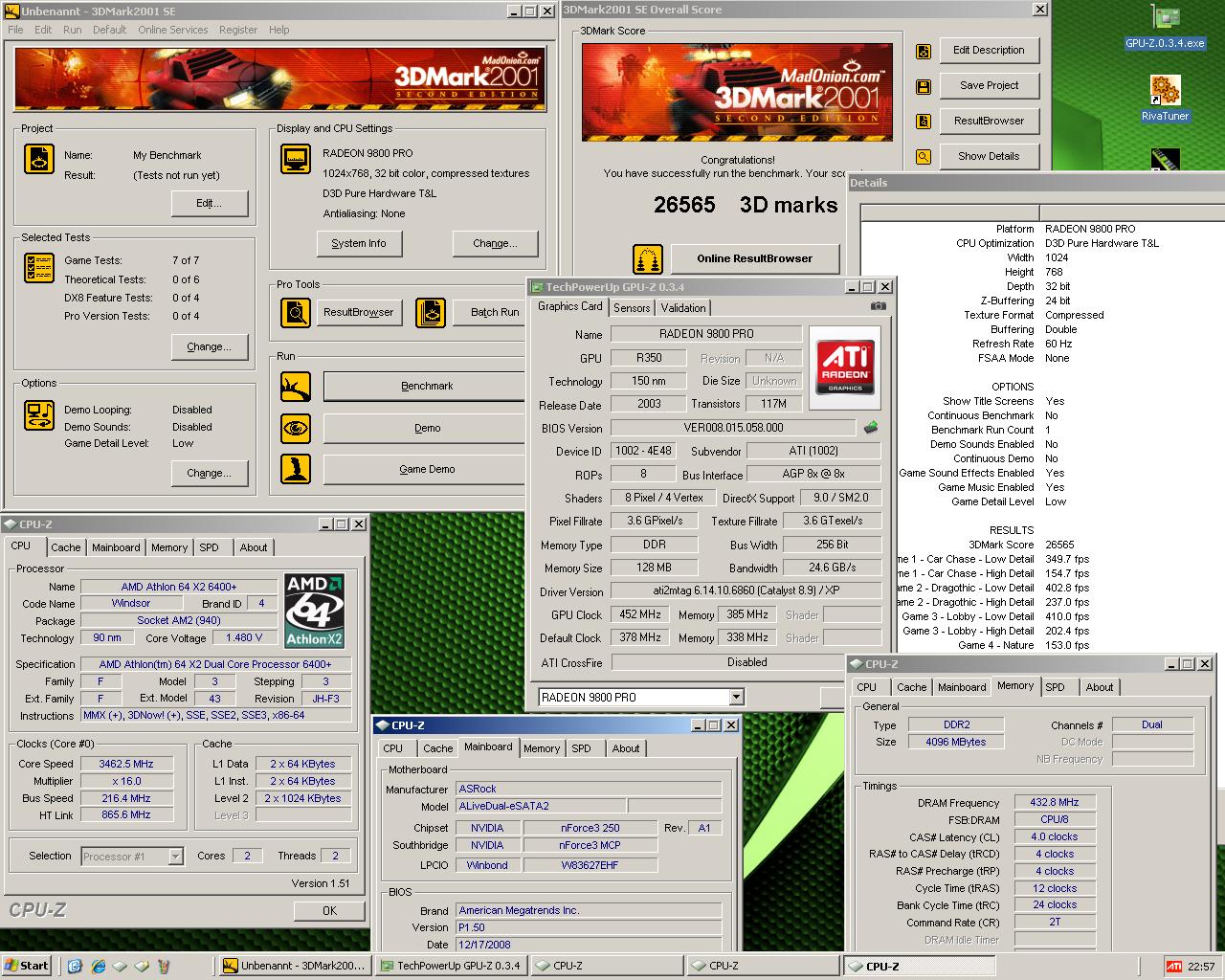
Task: Click the System Info button
Action: coord(359,243)
